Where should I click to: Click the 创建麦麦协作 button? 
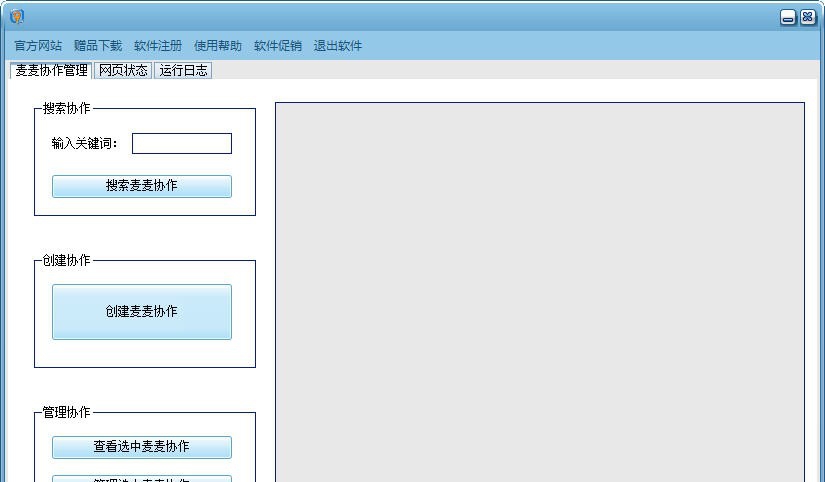tap(142, 312)
